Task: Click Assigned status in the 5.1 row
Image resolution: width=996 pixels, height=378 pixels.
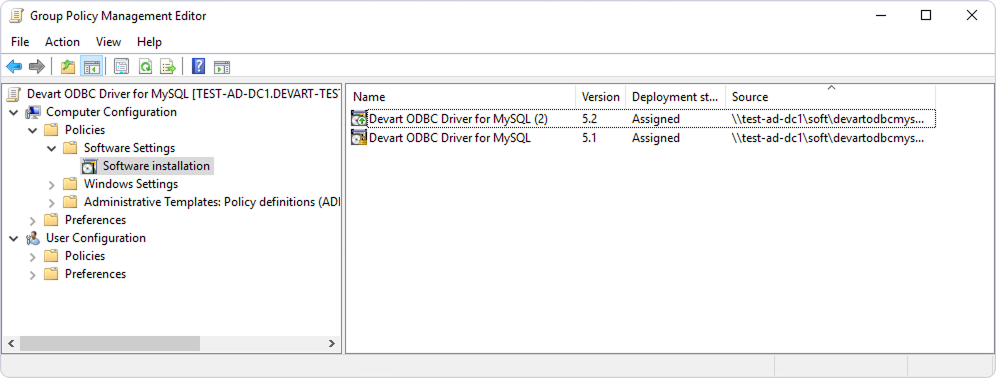Action: (656, 138)
